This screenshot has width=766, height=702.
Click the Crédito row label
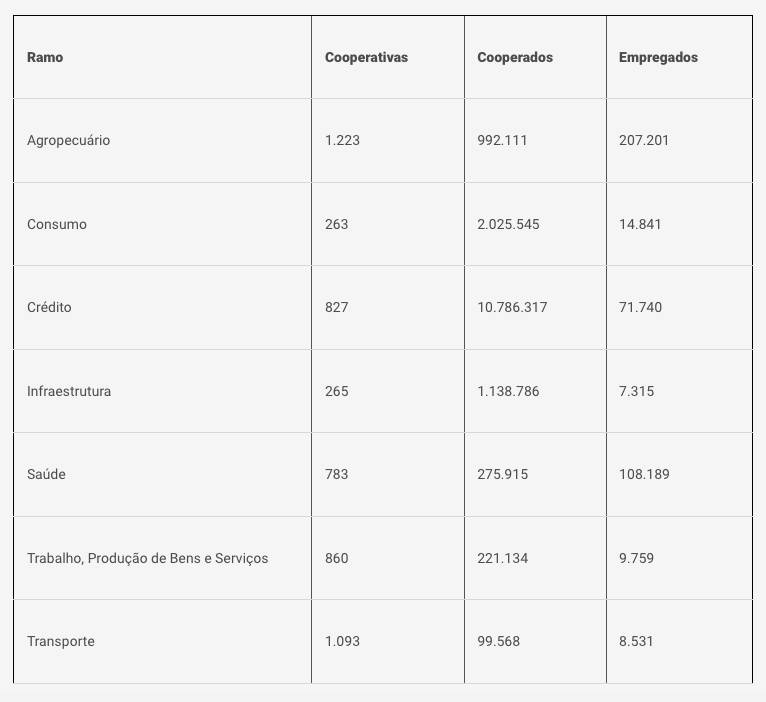click(x=49, y=307)
